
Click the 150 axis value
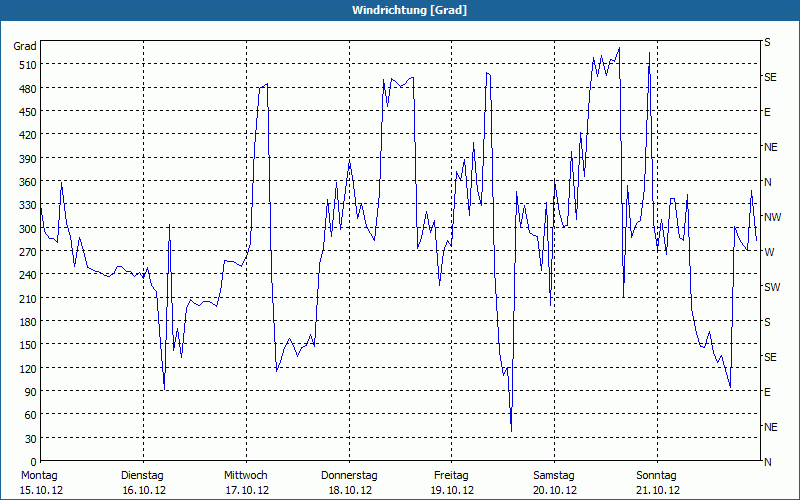28,345
